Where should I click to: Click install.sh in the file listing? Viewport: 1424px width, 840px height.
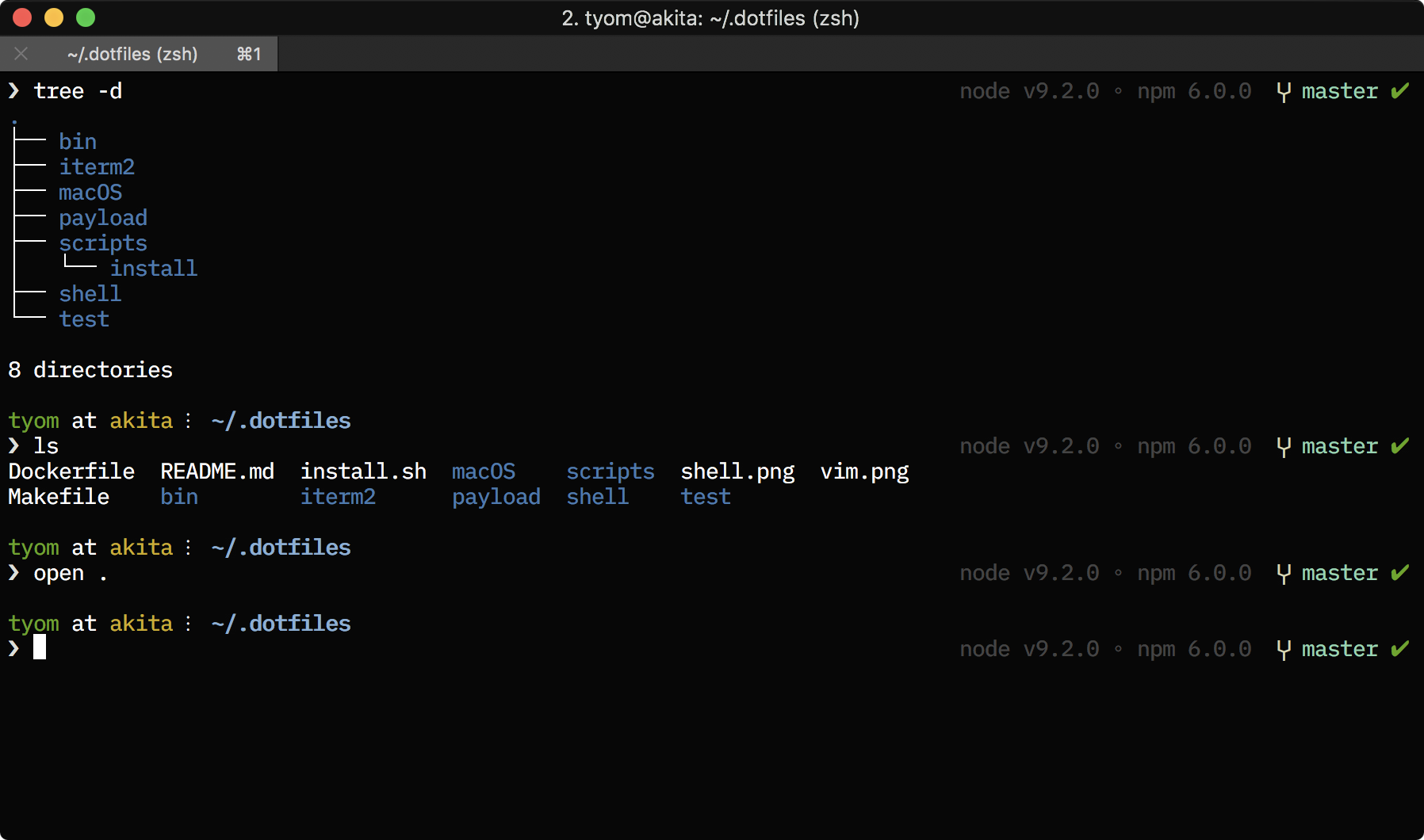[x=363, y=472]
